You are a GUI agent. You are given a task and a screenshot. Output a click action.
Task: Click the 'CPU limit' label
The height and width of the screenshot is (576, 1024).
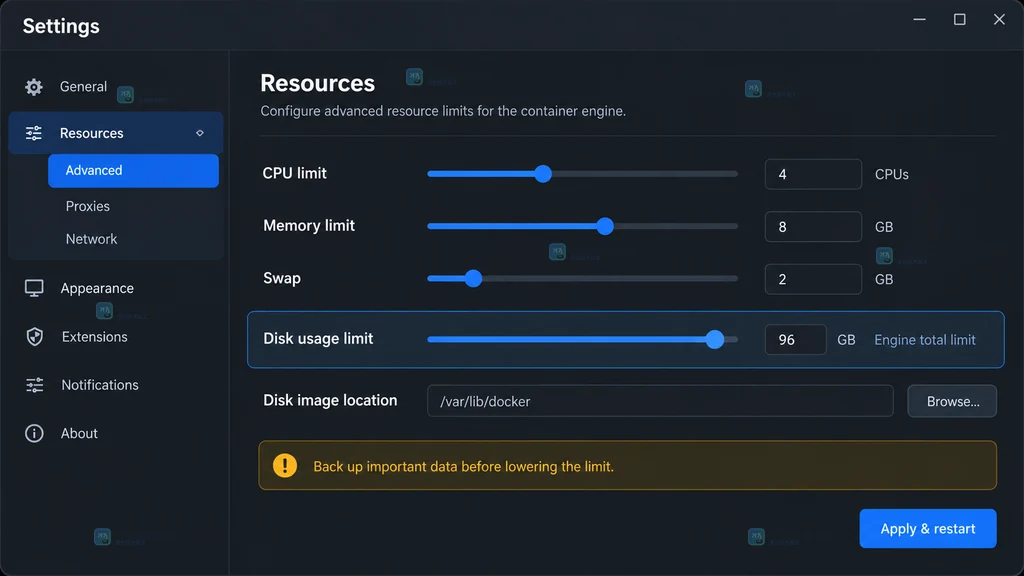coord(295,173)
